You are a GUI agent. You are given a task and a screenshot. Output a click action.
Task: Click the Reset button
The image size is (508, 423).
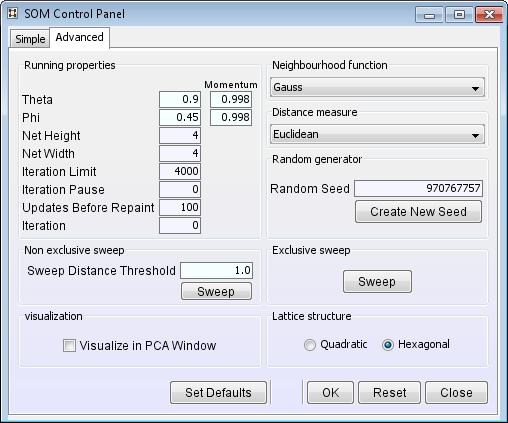click(x=389, y=392)
